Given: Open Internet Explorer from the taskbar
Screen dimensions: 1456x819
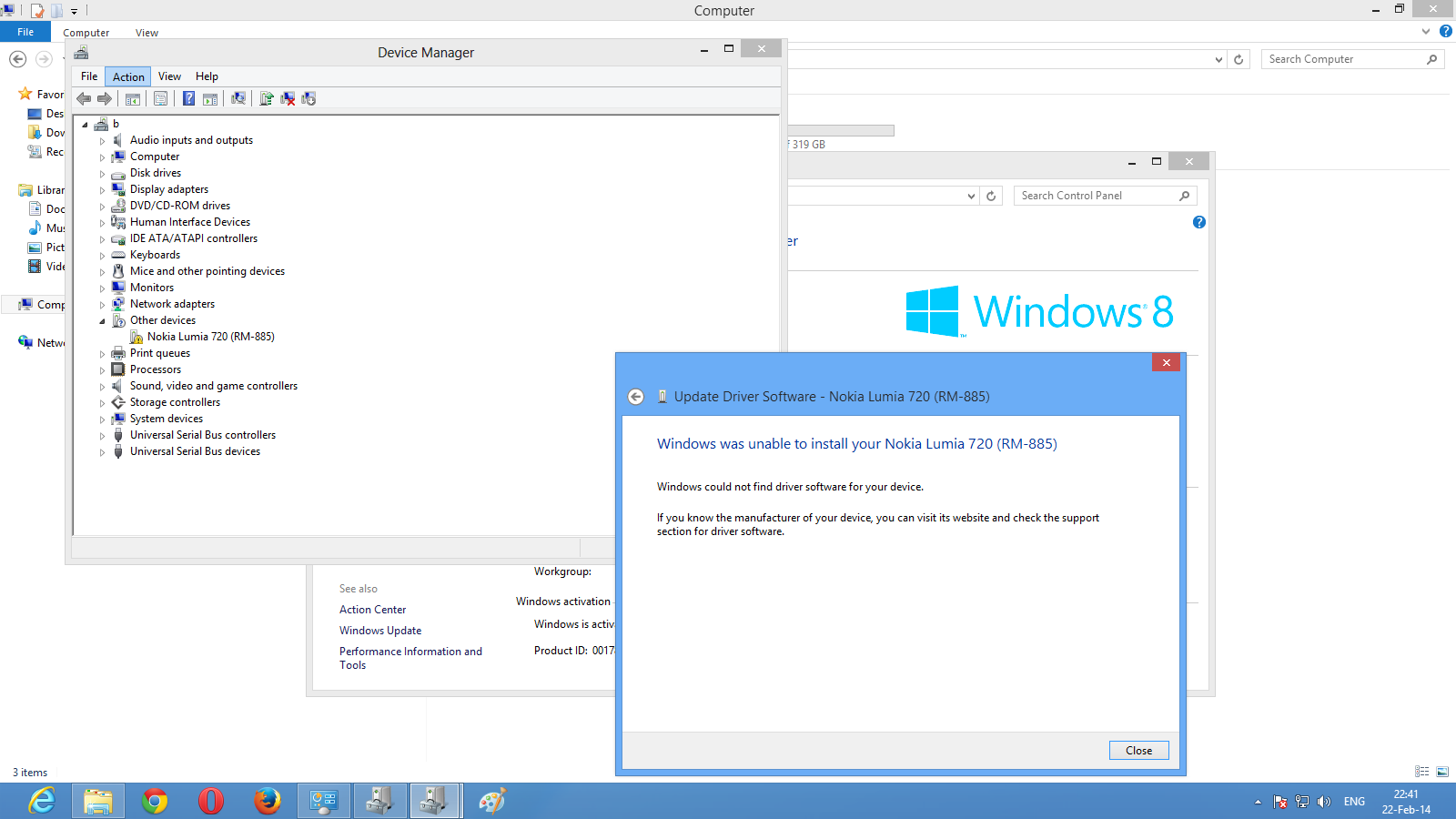Looking at the screenshot, I should click(x=42, y=801).
